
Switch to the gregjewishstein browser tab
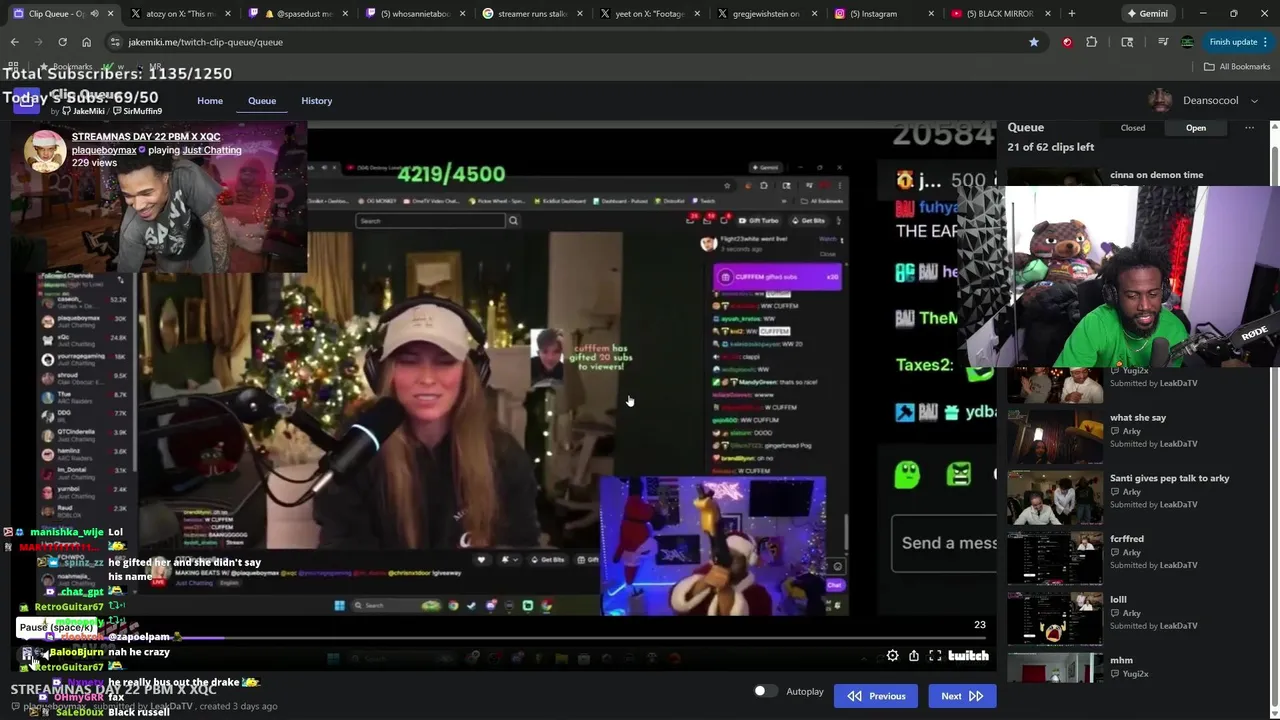click(767, 14)
